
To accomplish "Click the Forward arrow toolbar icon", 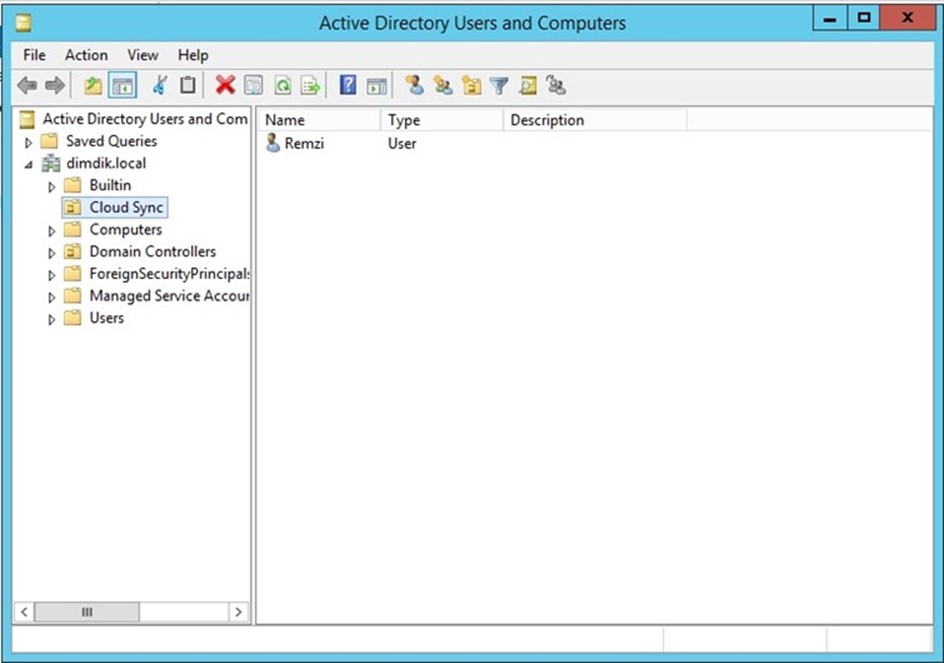I will click(x=55, y=86).
